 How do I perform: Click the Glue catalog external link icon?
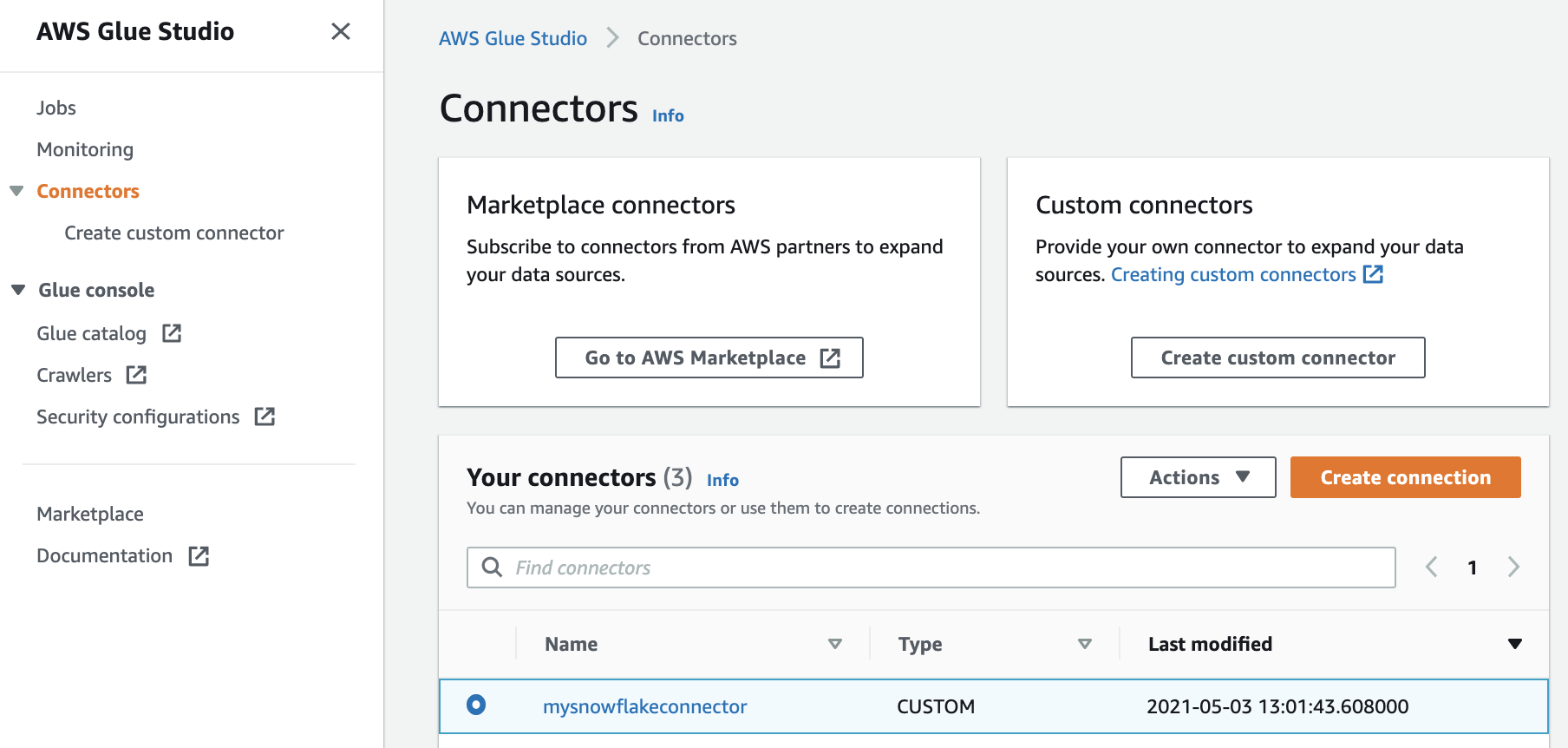[172, 333]
